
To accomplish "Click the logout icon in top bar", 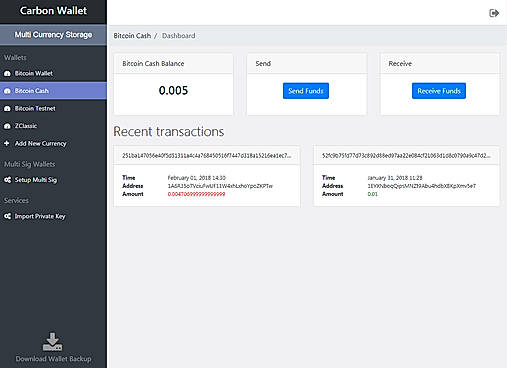I will pyautogui.click(x=494, y=13).
